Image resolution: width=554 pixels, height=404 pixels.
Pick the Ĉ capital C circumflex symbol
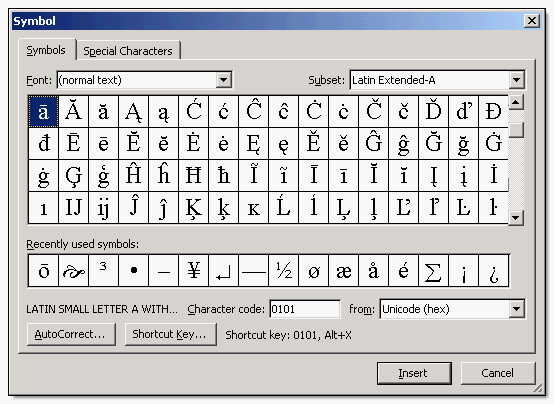pyautogui.click(x=253, y=111)
